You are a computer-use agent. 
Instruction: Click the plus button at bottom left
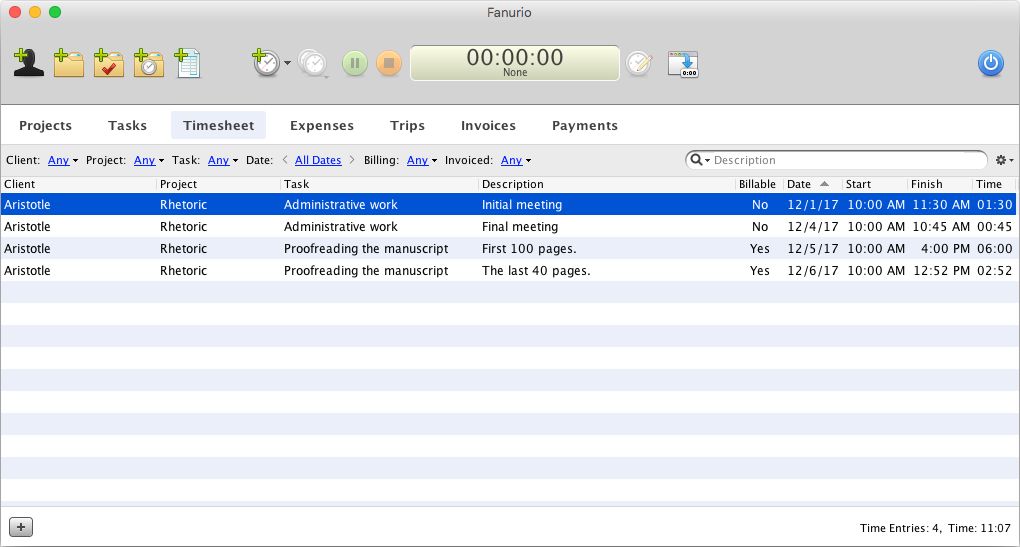21,527
